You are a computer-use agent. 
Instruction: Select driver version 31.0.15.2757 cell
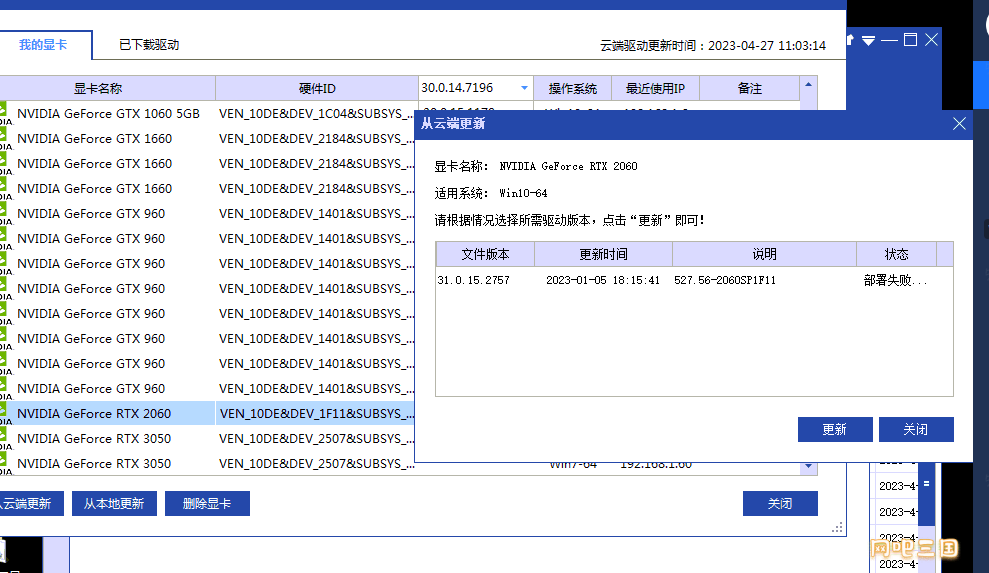474,280
